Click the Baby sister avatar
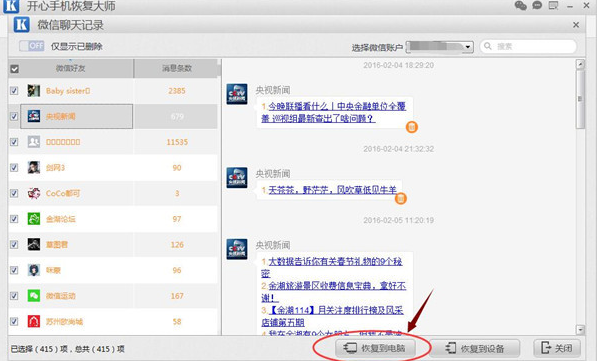Image resolution: width=597 pixels, height=361 pixels. pyautogui.click(x=34, y=91)
